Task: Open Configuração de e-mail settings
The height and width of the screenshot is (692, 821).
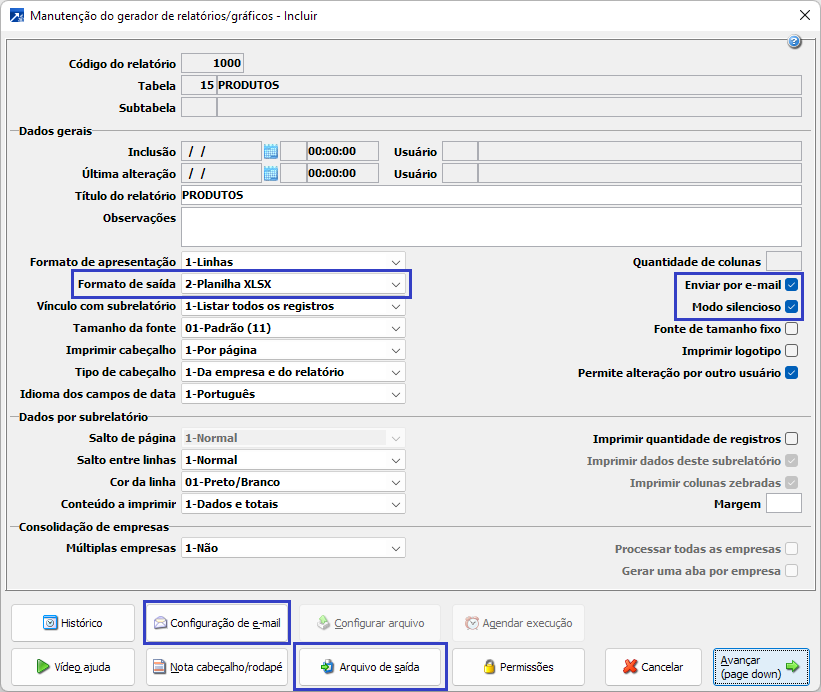Action: (x=216, y=623)
